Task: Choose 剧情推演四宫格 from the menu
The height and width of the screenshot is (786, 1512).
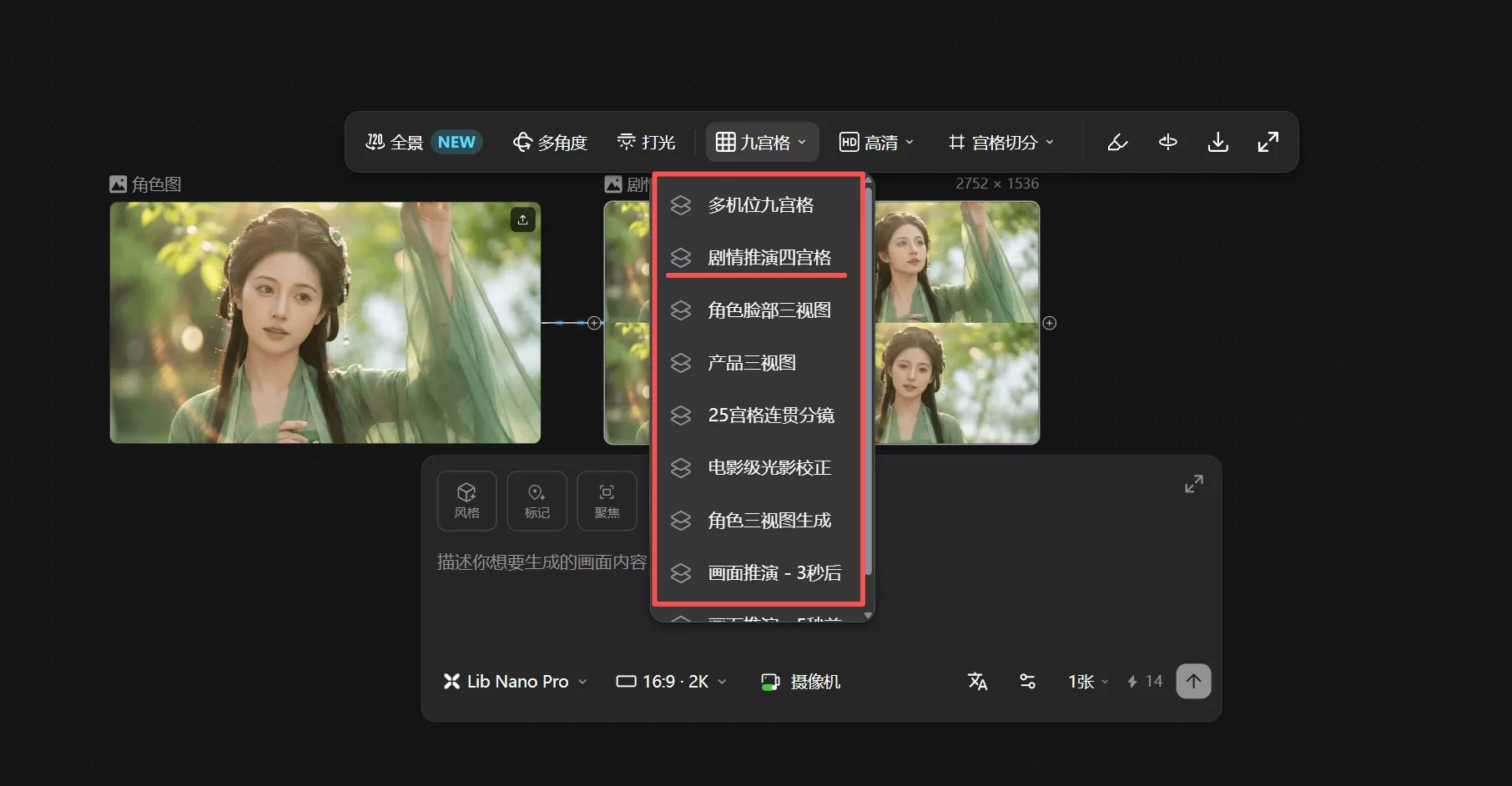Action: point(759,258)
